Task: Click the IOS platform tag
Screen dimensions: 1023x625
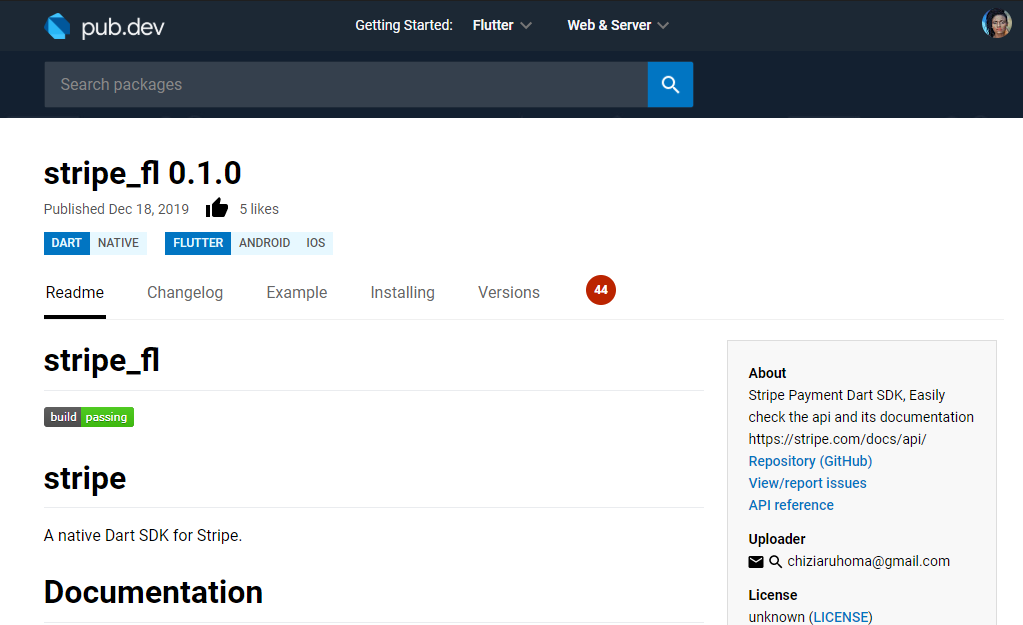Action: 316,243
